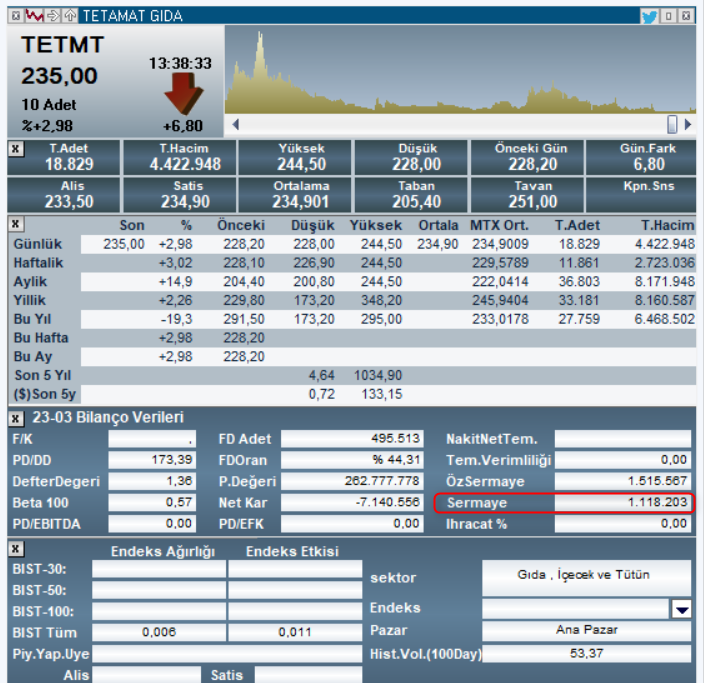Click the restore window icon beside Twitter
Screen dimensions: 704x683
(x=669, y=16)
